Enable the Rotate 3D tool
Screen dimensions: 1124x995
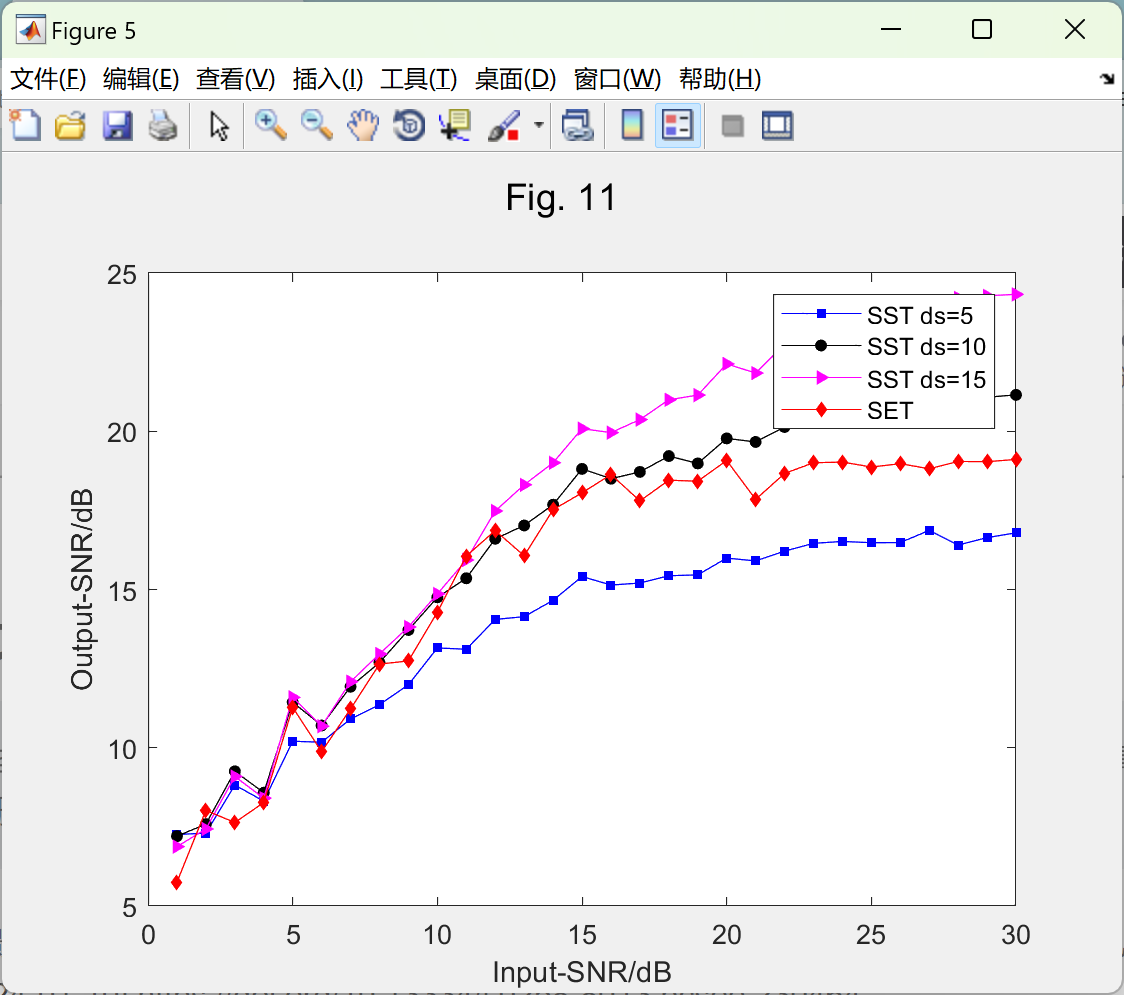tap(409, 125)
